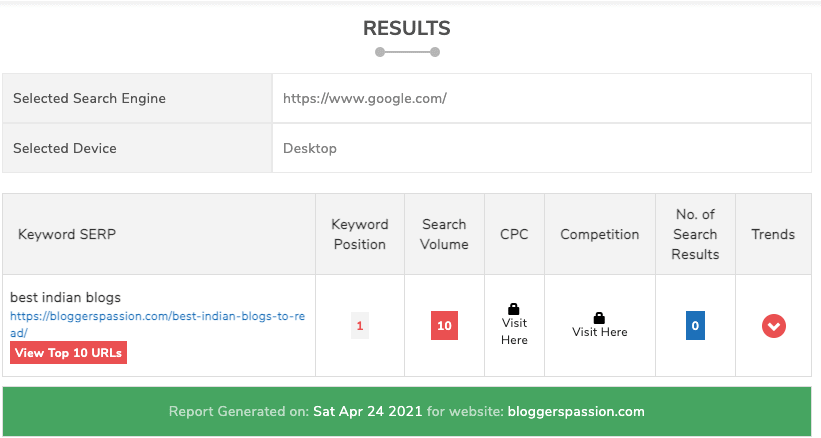Select the Search Volume column header

coord(444,234)
